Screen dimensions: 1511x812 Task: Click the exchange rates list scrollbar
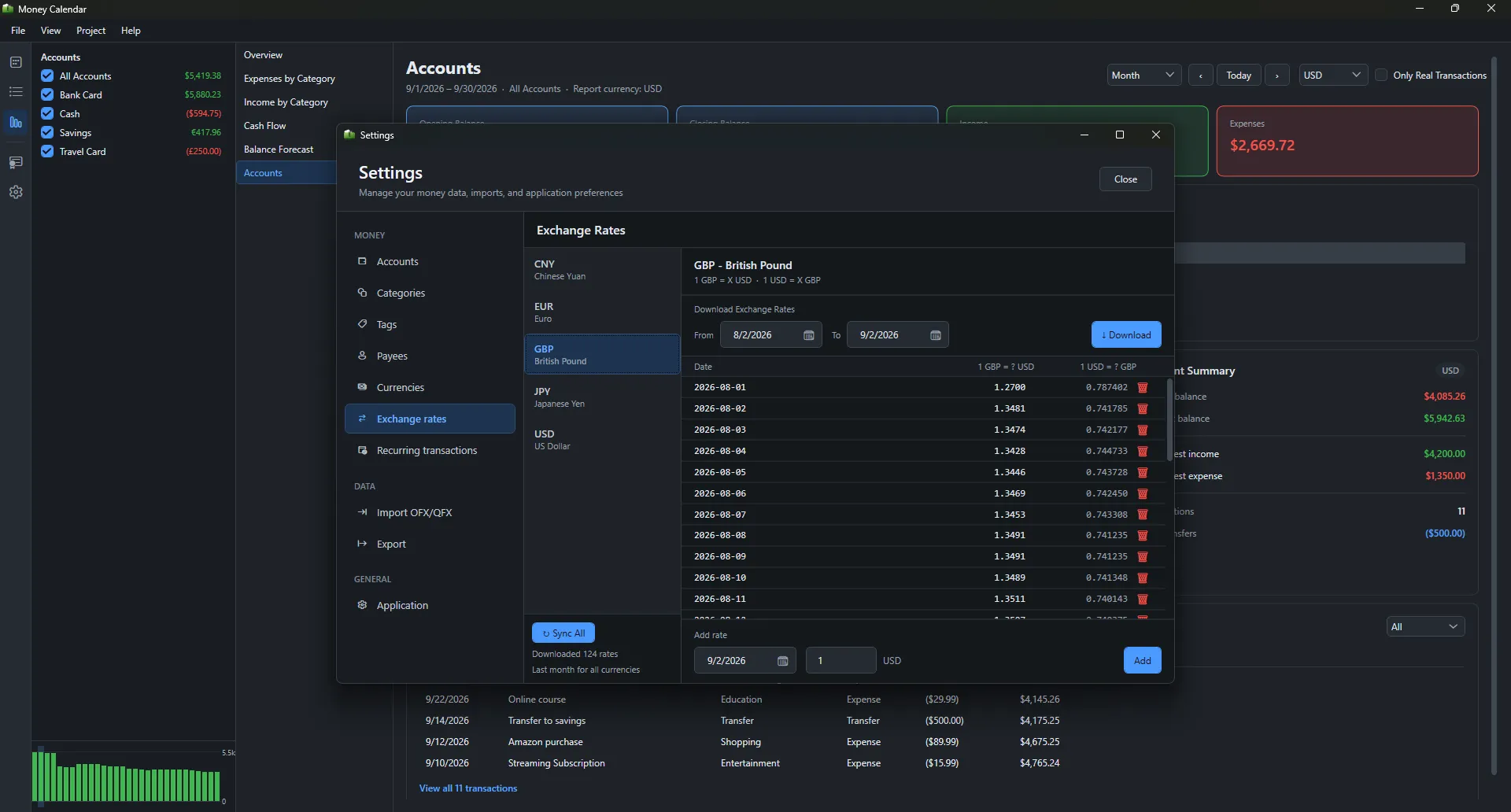coord(1169,421)
